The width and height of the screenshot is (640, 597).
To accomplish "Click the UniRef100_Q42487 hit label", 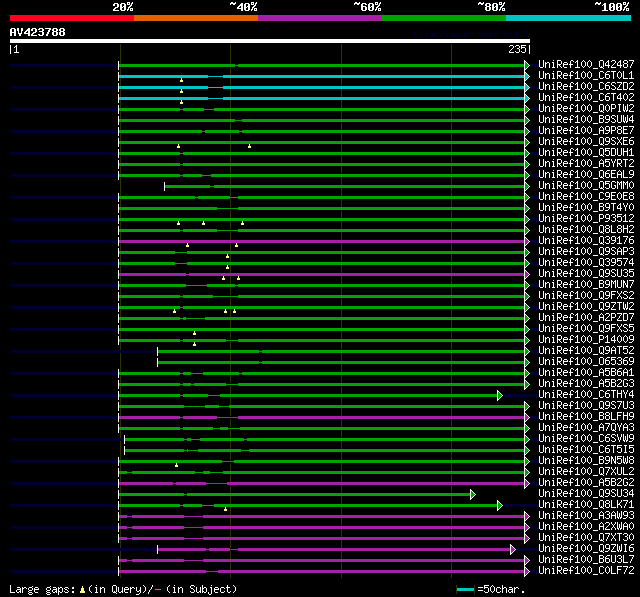I will tap(586, 64).
